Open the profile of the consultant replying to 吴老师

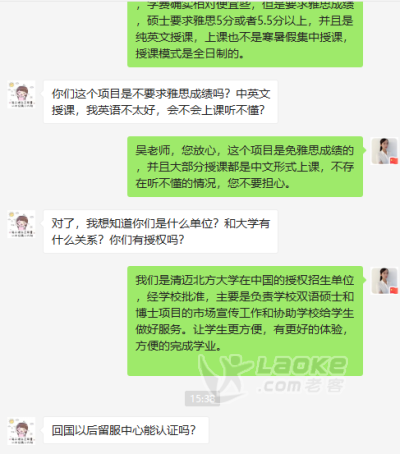tap(385, 151)
